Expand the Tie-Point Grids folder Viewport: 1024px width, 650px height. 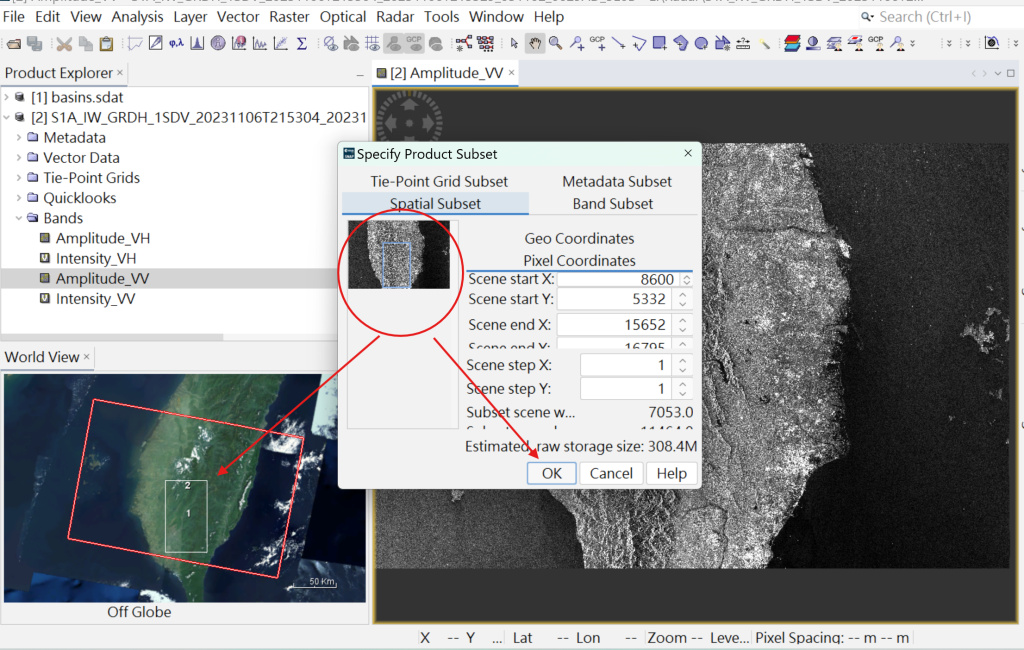(x=19, y=178)
